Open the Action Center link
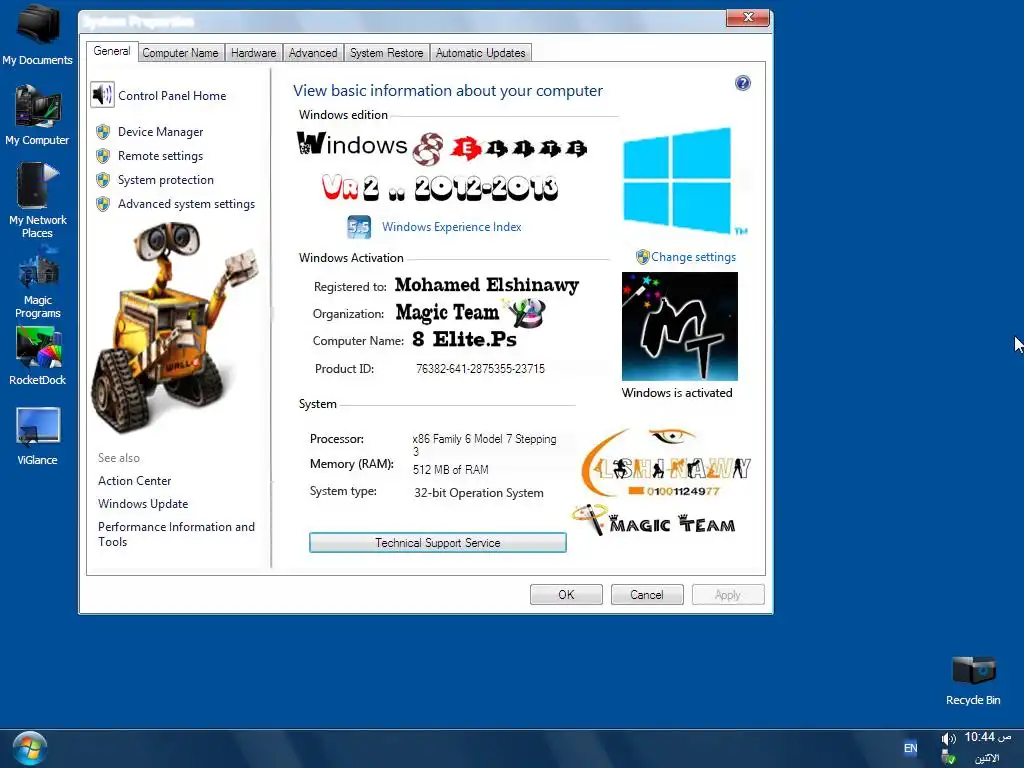 (x=135, y=481)
